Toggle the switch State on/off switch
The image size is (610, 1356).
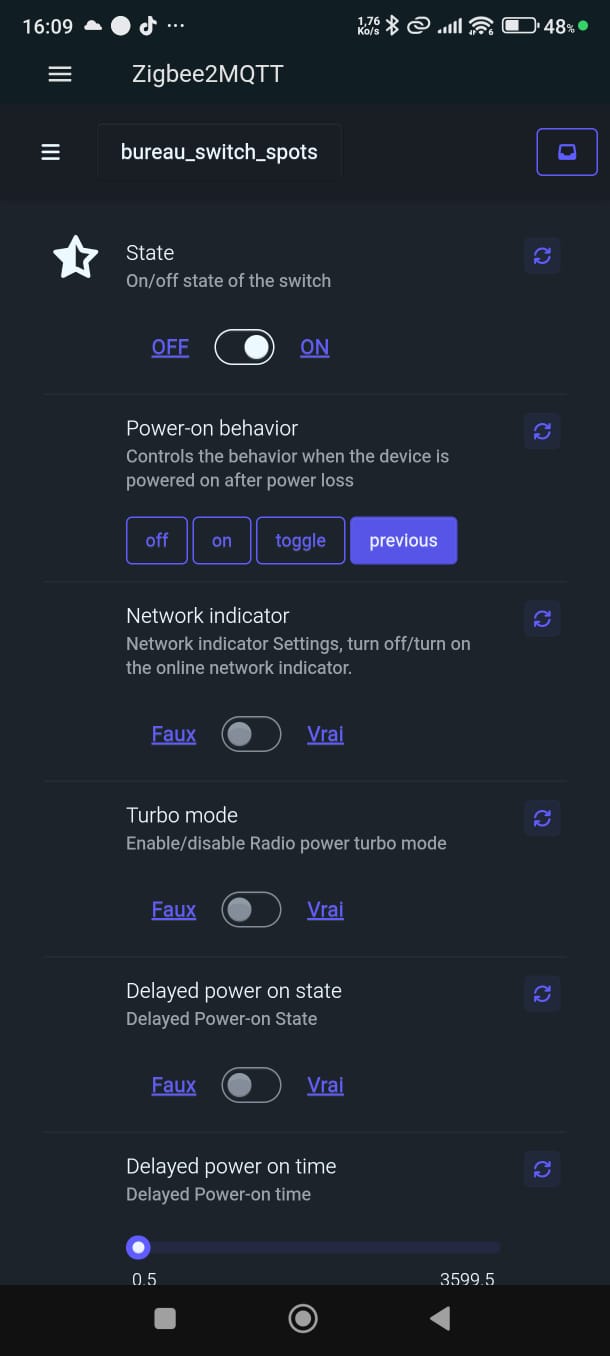244,347
